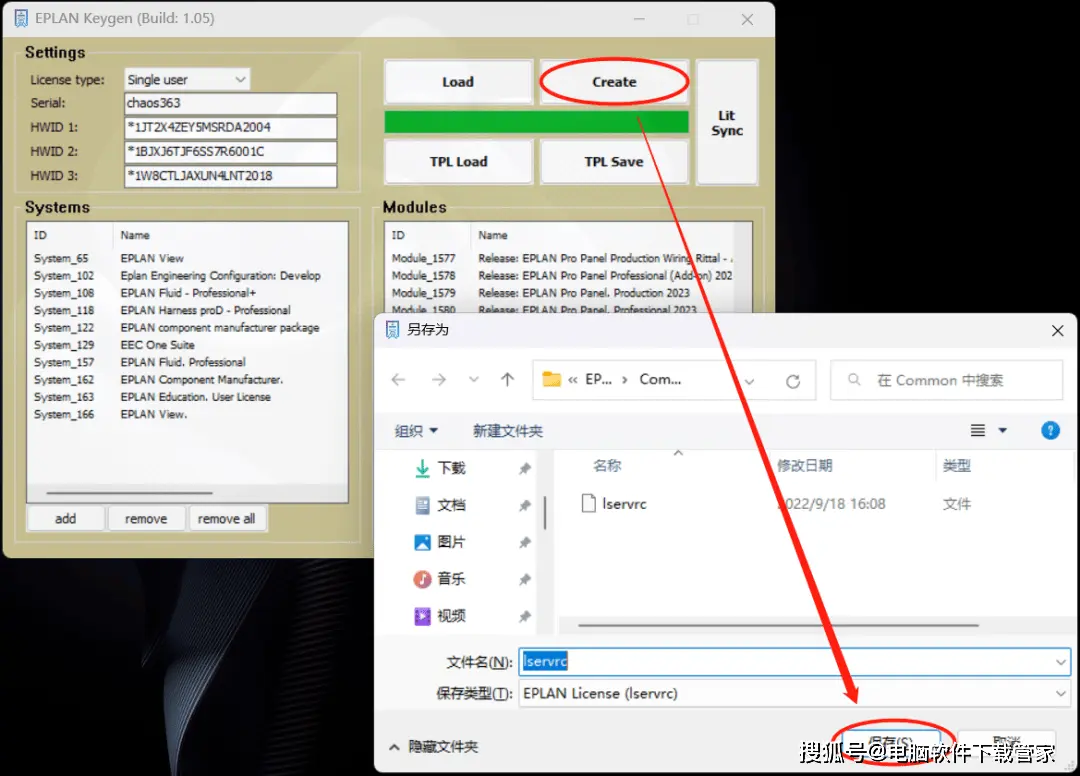
Task: Click the HWID 1 input field
Action: 231,127
